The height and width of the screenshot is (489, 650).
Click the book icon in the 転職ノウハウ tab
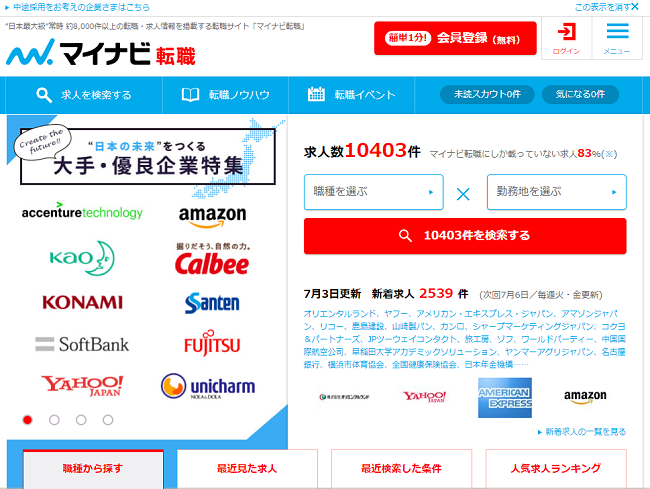(190, 95)
